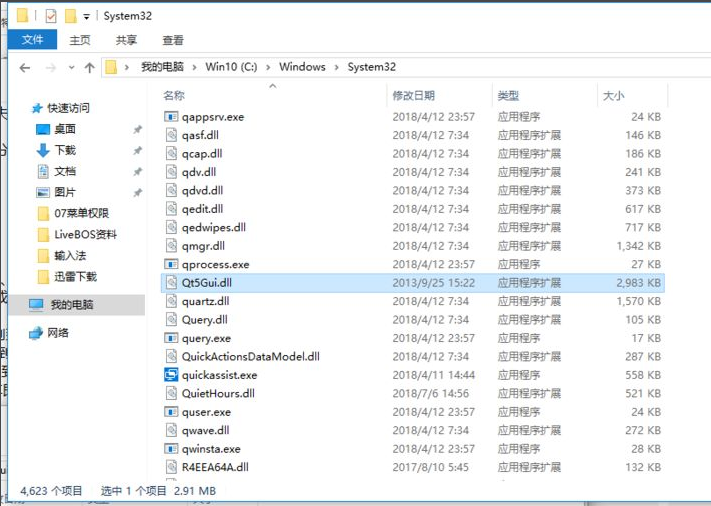The width and height of the screenshot is (711, 506).
Task: Sort files by the 修改日期 column
Action: [413, 96]
